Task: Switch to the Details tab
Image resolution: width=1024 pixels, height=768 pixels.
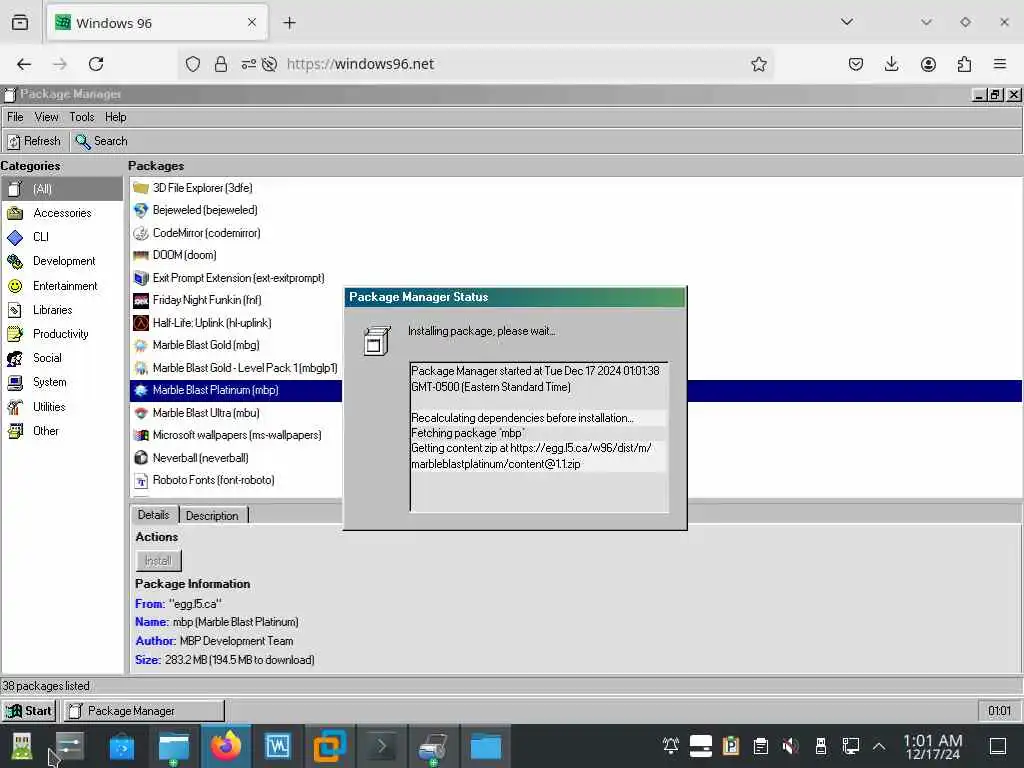Action: (x=153, y=515)
